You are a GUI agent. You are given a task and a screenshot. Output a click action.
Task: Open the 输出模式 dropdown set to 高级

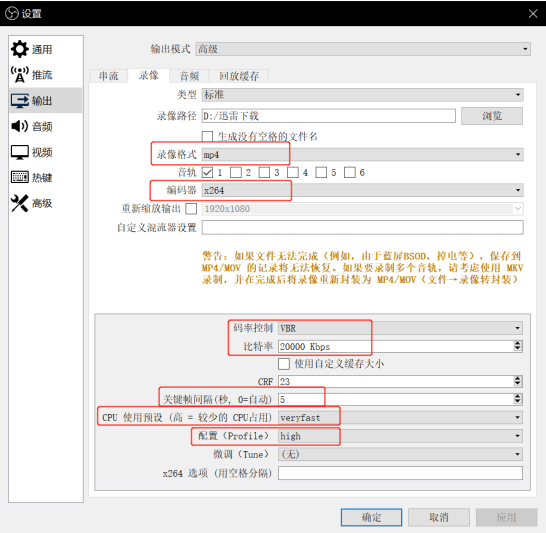coord(363,49)
